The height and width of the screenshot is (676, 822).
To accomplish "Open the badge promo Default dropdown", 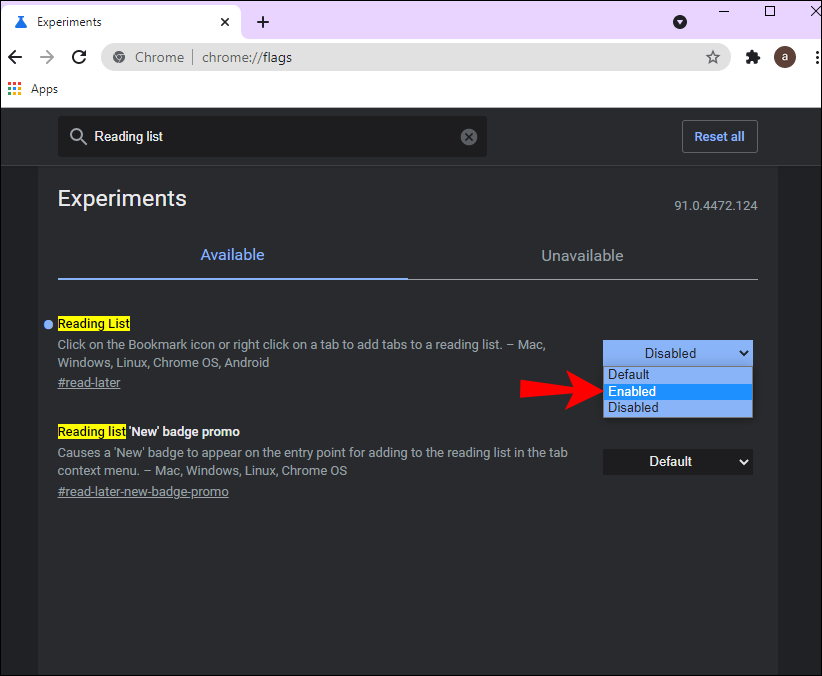I will tap(678, 462).
